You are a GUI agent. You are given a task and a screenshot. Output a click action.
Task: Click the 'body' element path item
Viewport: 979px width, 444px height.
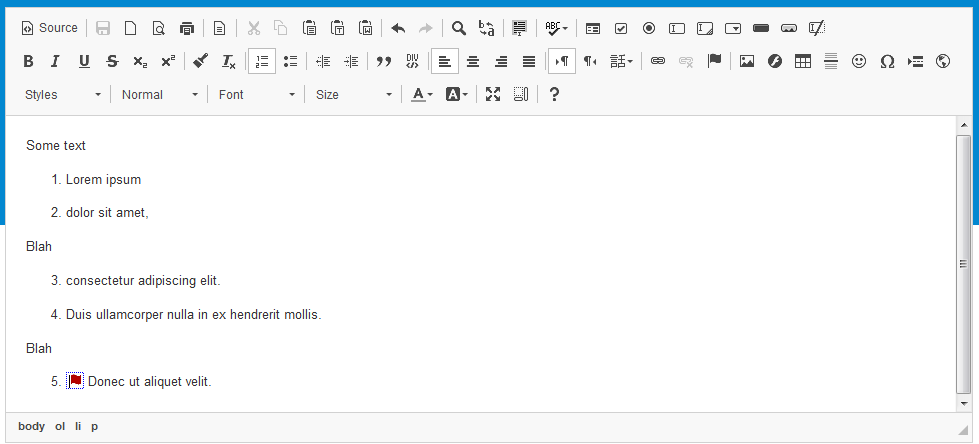31,427
